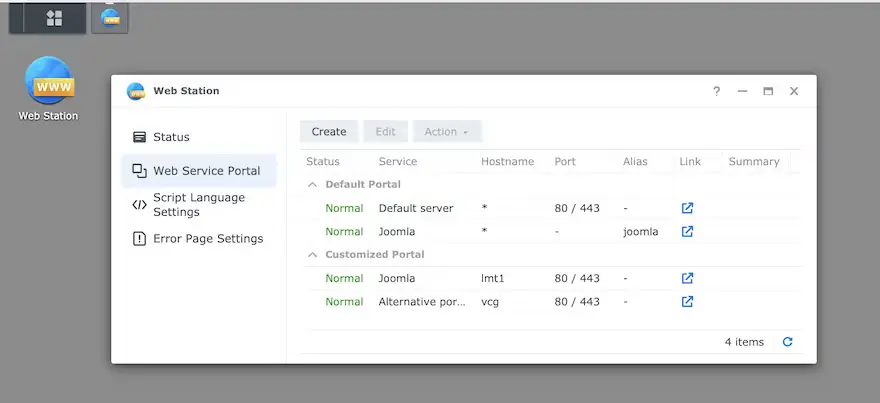
Task: Click the Create button
Action: click(329, 131)
